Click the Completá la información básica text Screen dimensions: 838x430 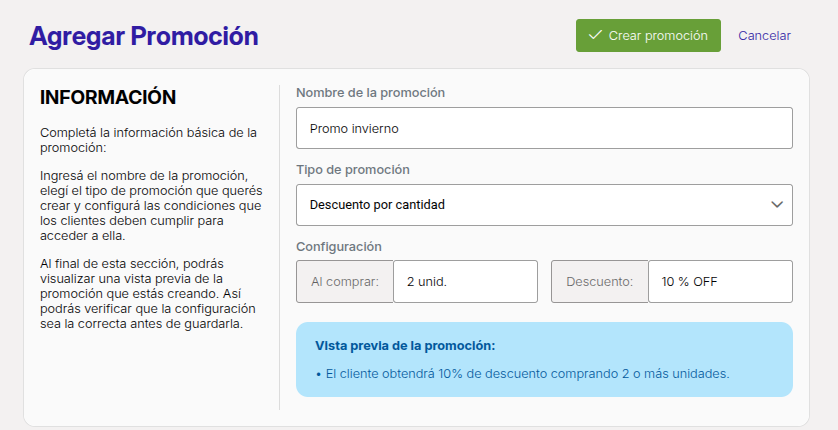[x=149, y=140]
